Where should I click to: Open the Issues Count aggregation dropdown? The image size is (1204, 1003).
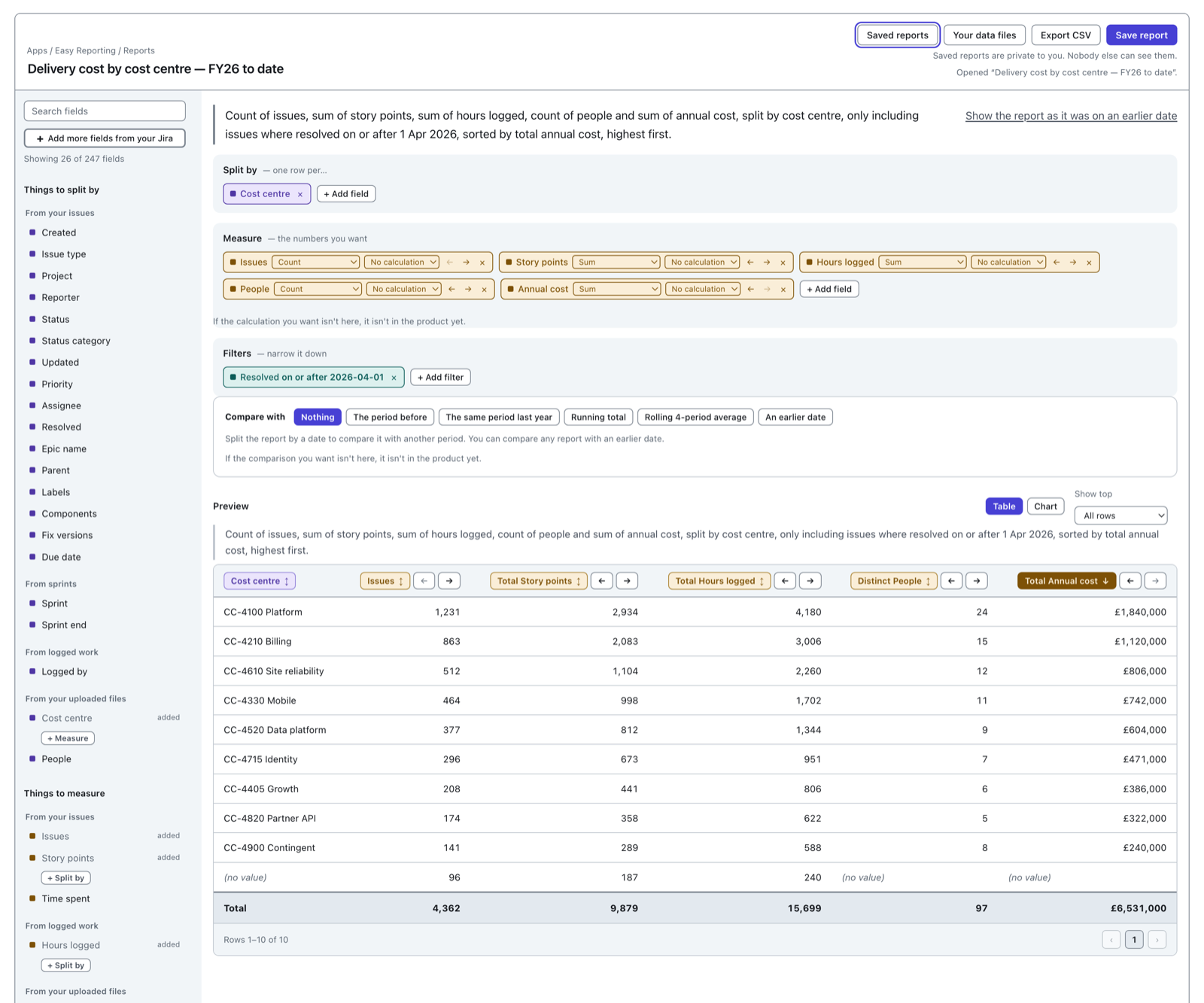316,263
